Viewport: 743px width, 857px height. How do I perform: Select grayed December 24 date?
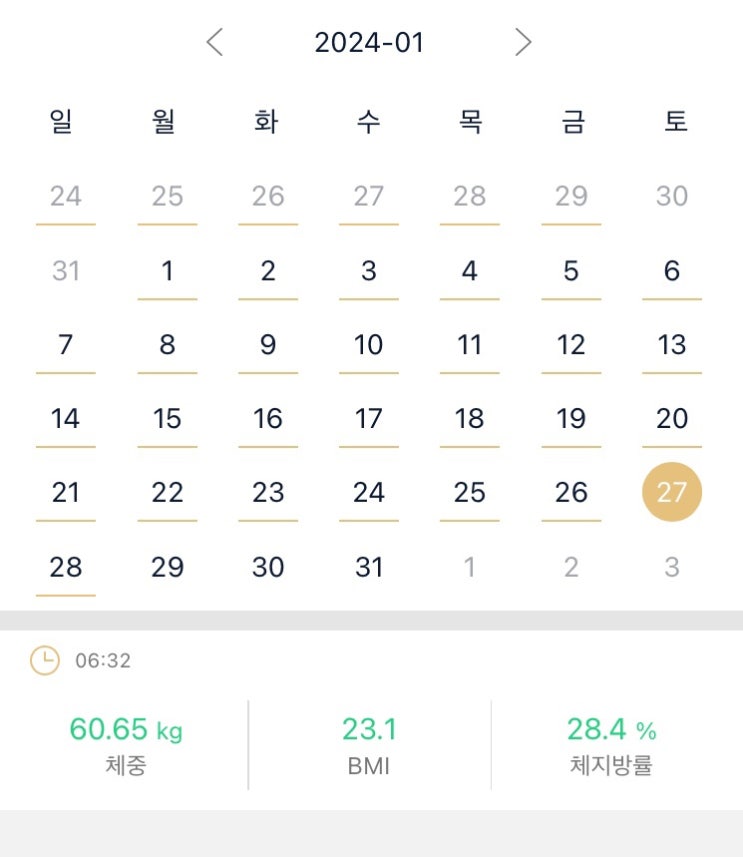[x=66, y=196]
